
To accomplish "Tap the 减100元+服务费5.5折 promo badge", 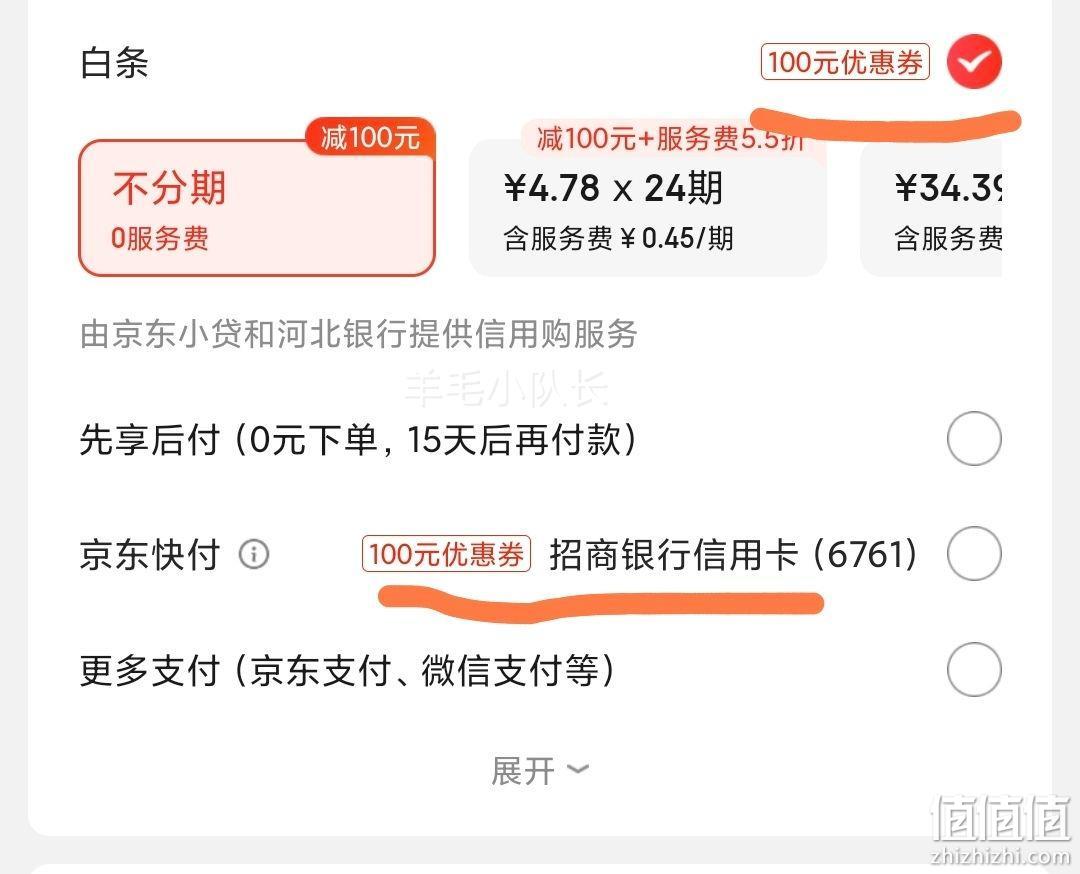I will pos(669,138).
